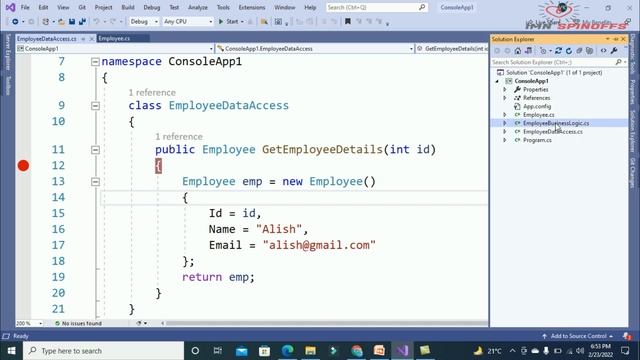Screen dimensions: 640x360
Task: Collapse the namespace ConsoleApp1 code block
Action: click(x=95, y=62)
